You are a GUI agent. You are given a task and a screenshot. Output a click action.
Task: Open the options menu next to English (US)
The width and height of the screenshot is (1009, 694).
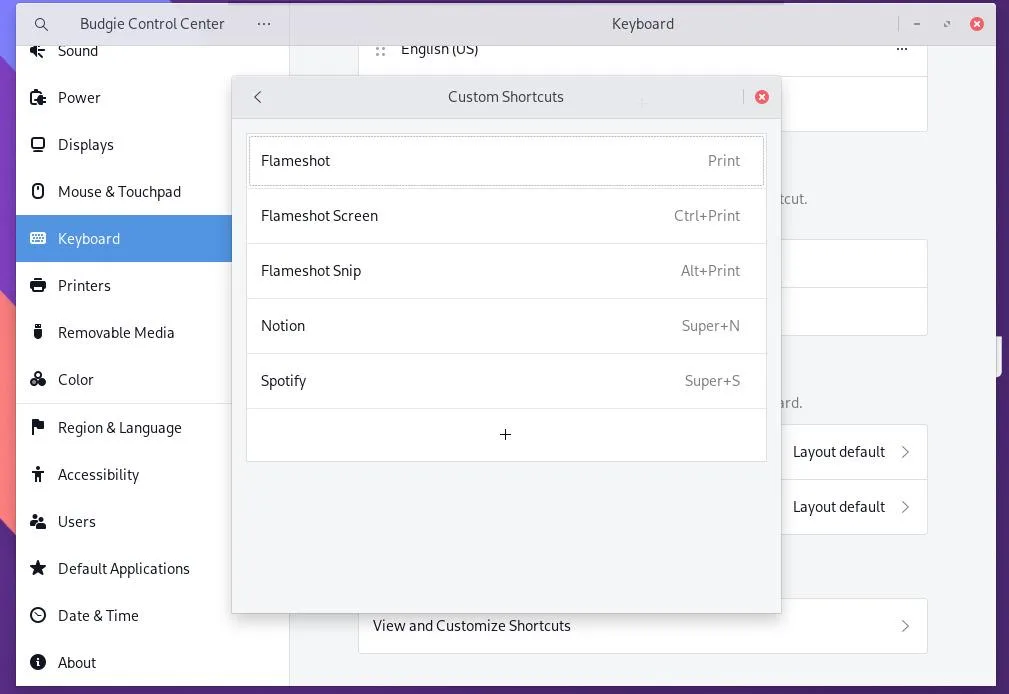tap(901, 48)
